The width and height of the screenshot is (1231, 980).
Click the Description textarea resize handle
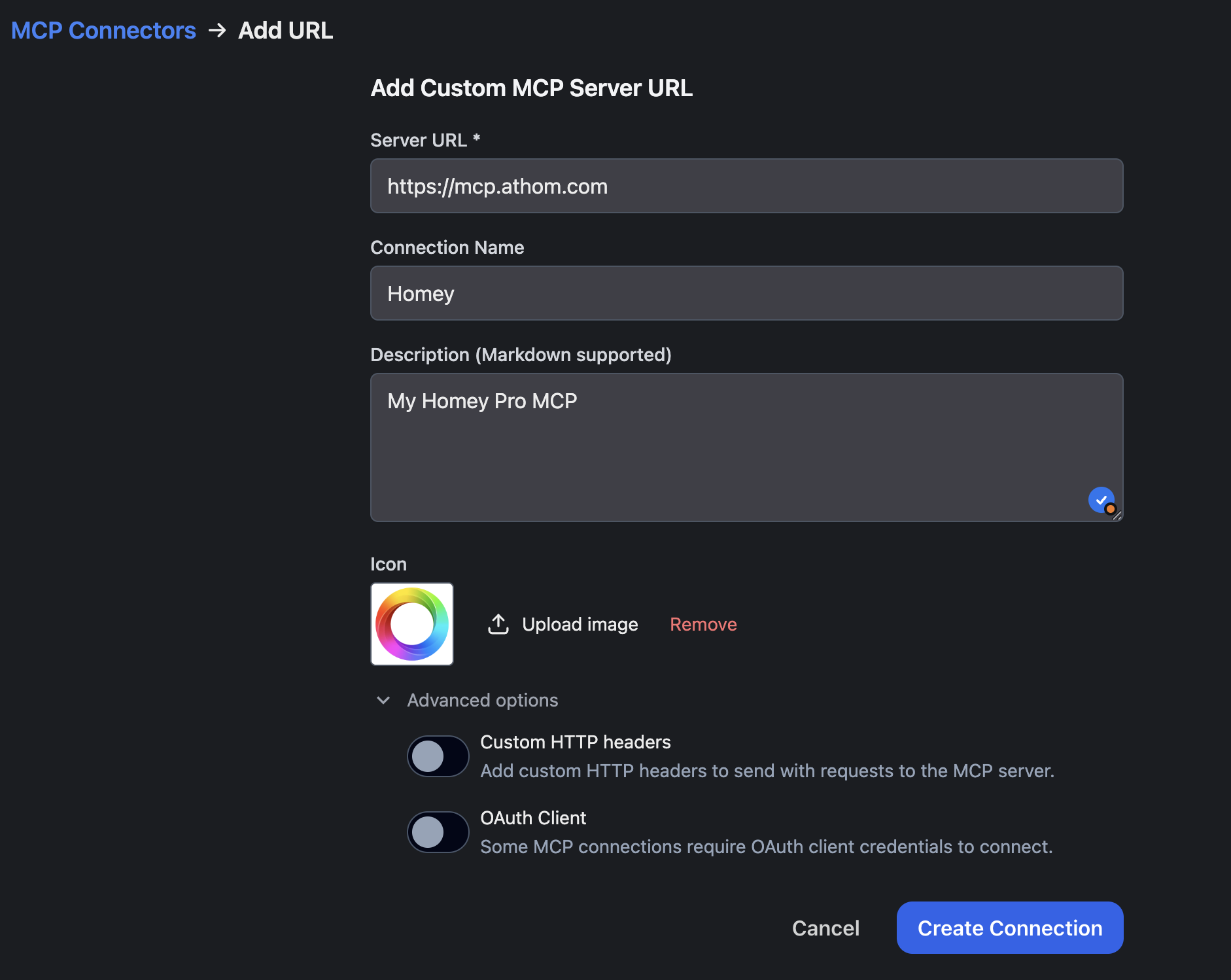[x=1118, y=516]
